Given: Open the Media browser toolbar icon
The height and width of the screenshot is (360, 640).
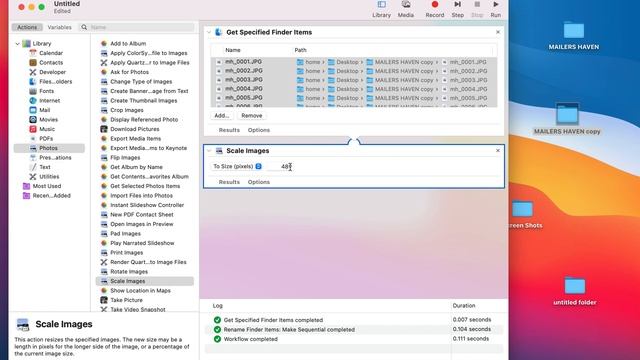Looking at the screenshot, I should pos(405,9).
